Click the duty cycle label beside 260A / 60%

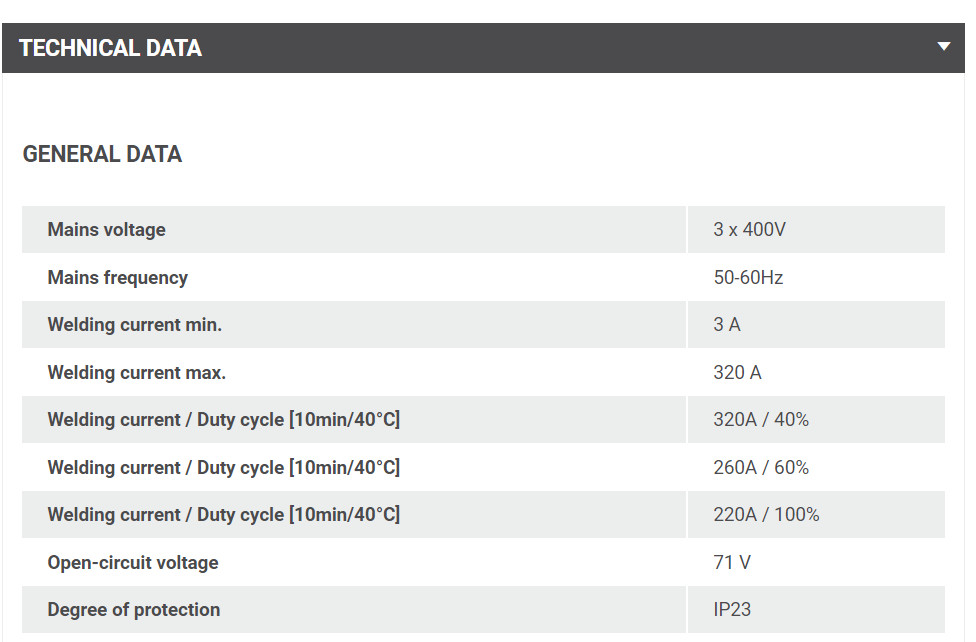224,467
